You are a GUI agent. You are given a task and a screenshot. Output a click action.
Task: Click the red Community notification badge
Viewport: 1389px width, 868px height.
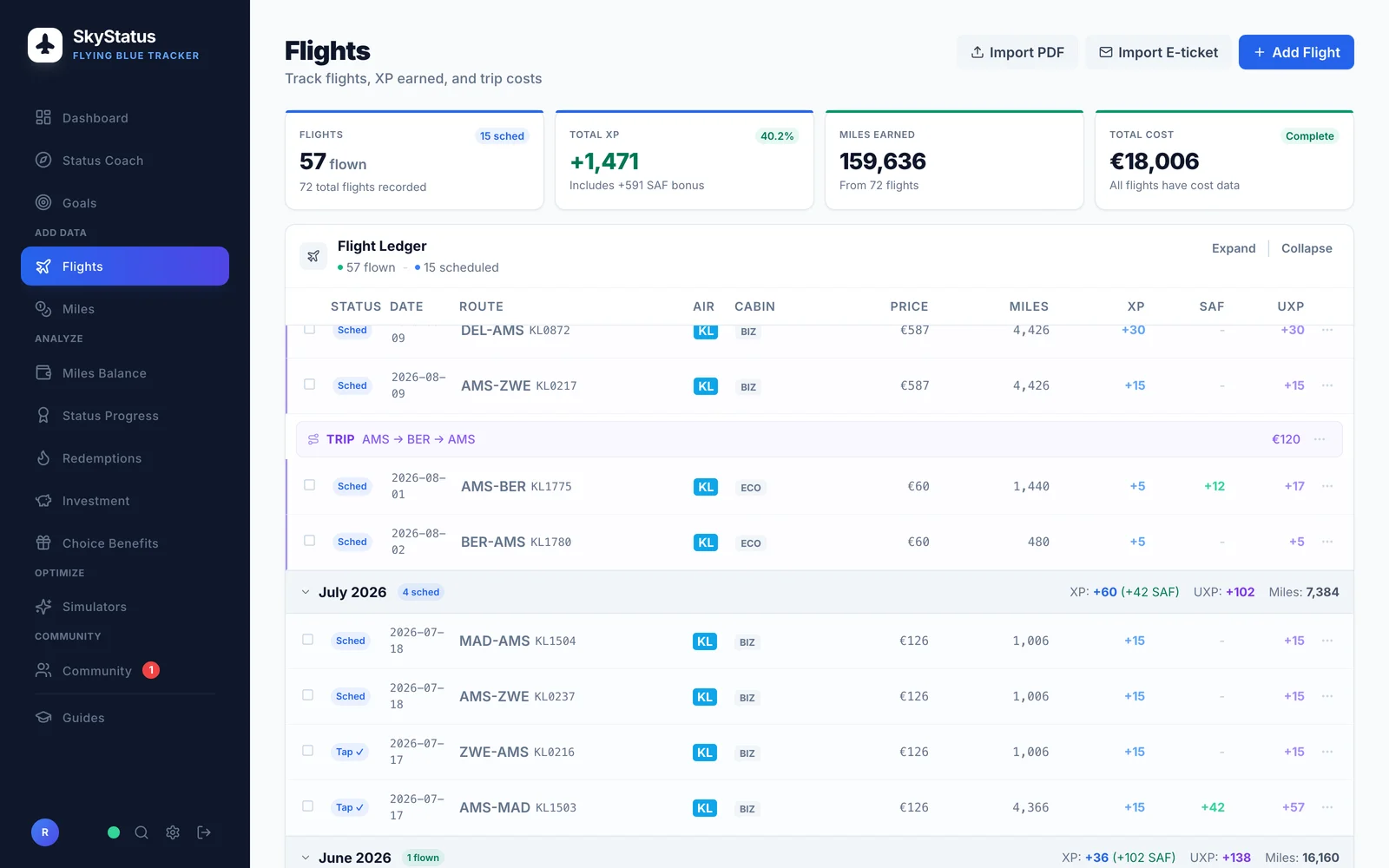[x=151, y=670]
